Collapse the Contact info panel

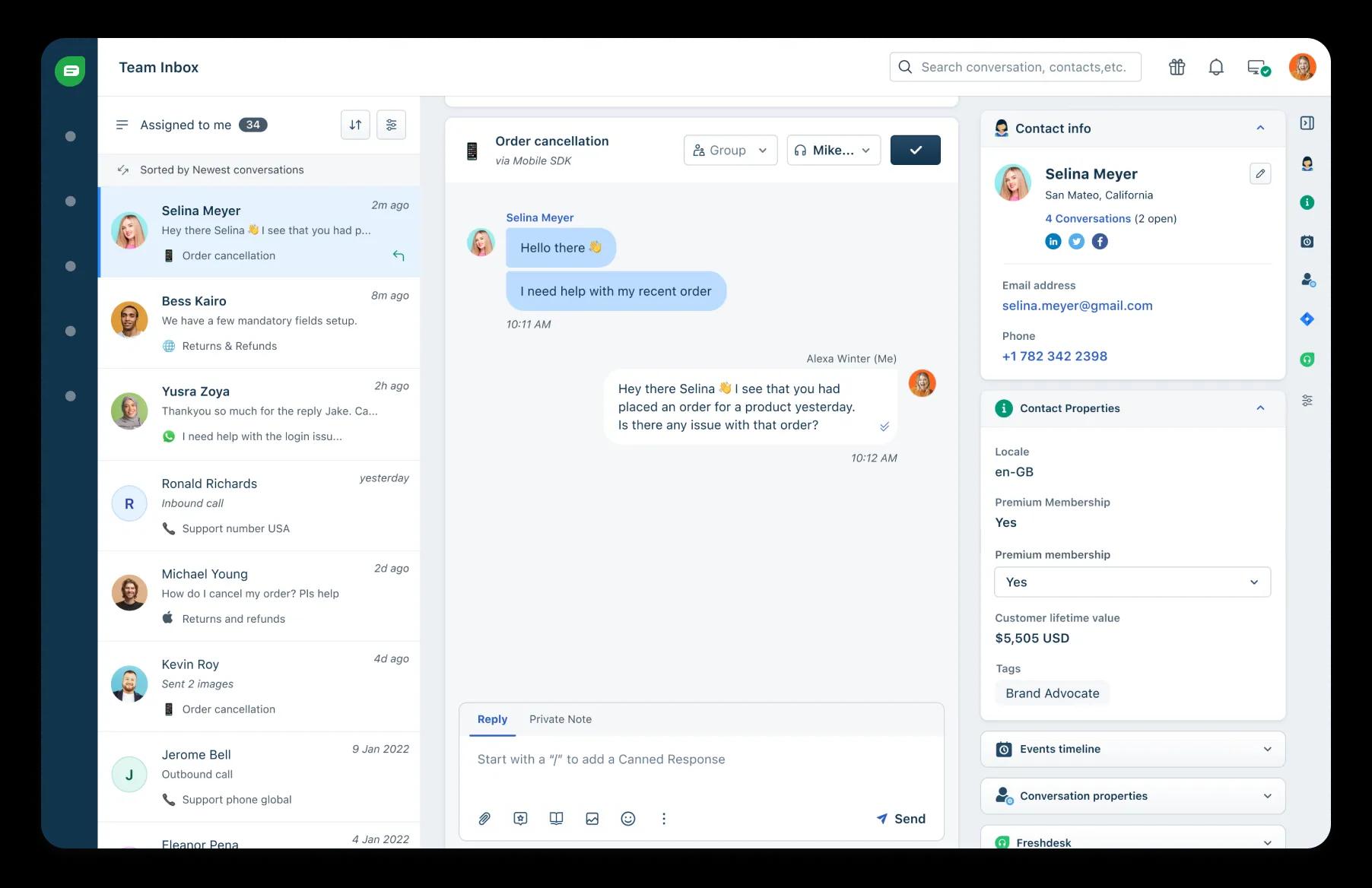coord(1260,128)
